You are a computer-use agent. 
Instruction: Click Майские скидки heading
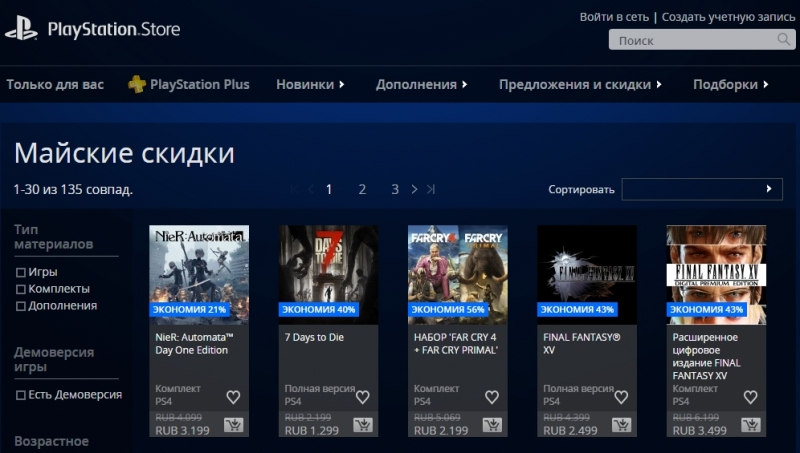[124, 153]
